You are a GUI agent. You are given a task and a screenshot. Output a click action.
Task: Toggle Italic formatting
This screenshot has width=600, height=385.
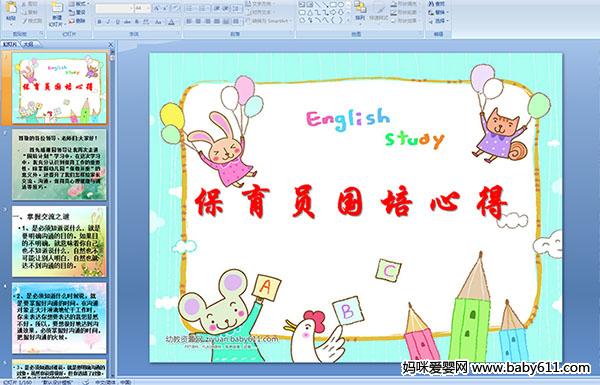pos(108,22)
